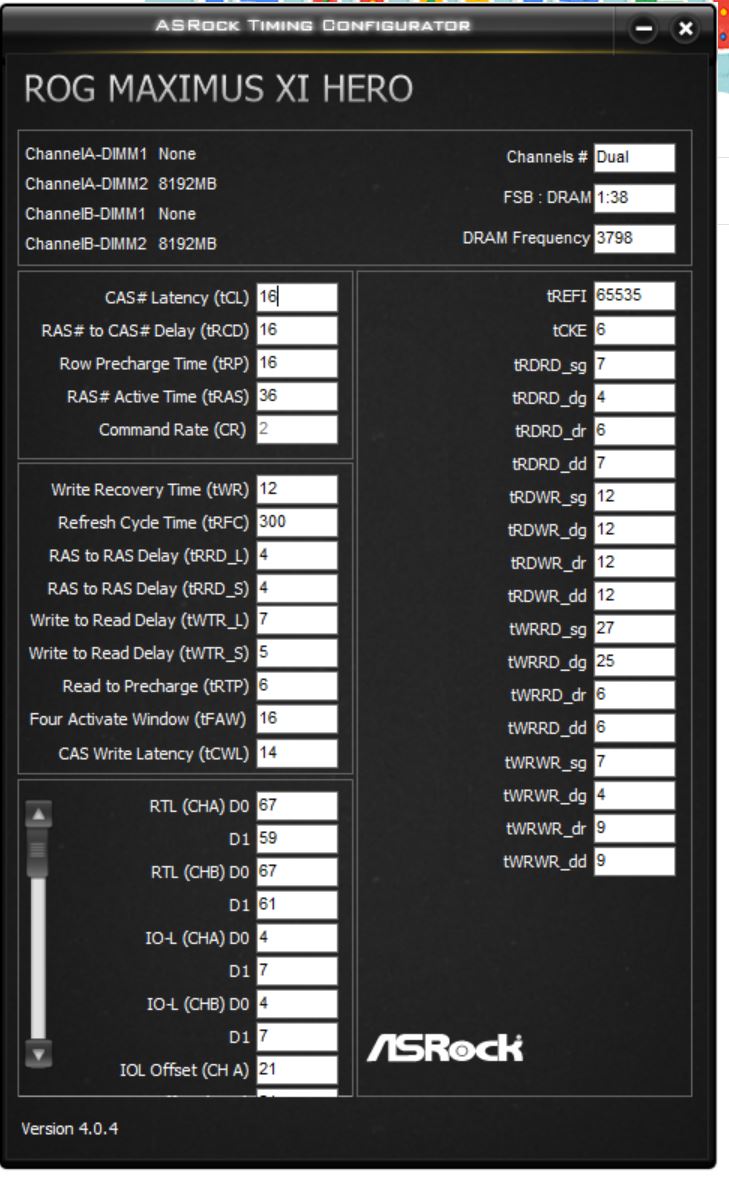Focus the Write Recovery Time (tWR) field
This screenshot has width=729, height=1183.
pyautogui.click(x=297, y=490)
